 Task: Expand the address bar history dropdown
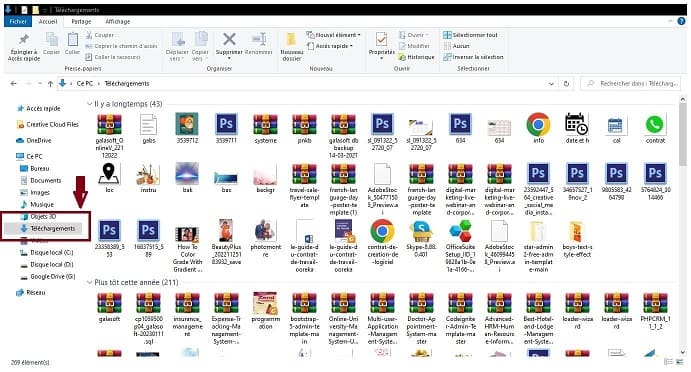pos(551,84)
